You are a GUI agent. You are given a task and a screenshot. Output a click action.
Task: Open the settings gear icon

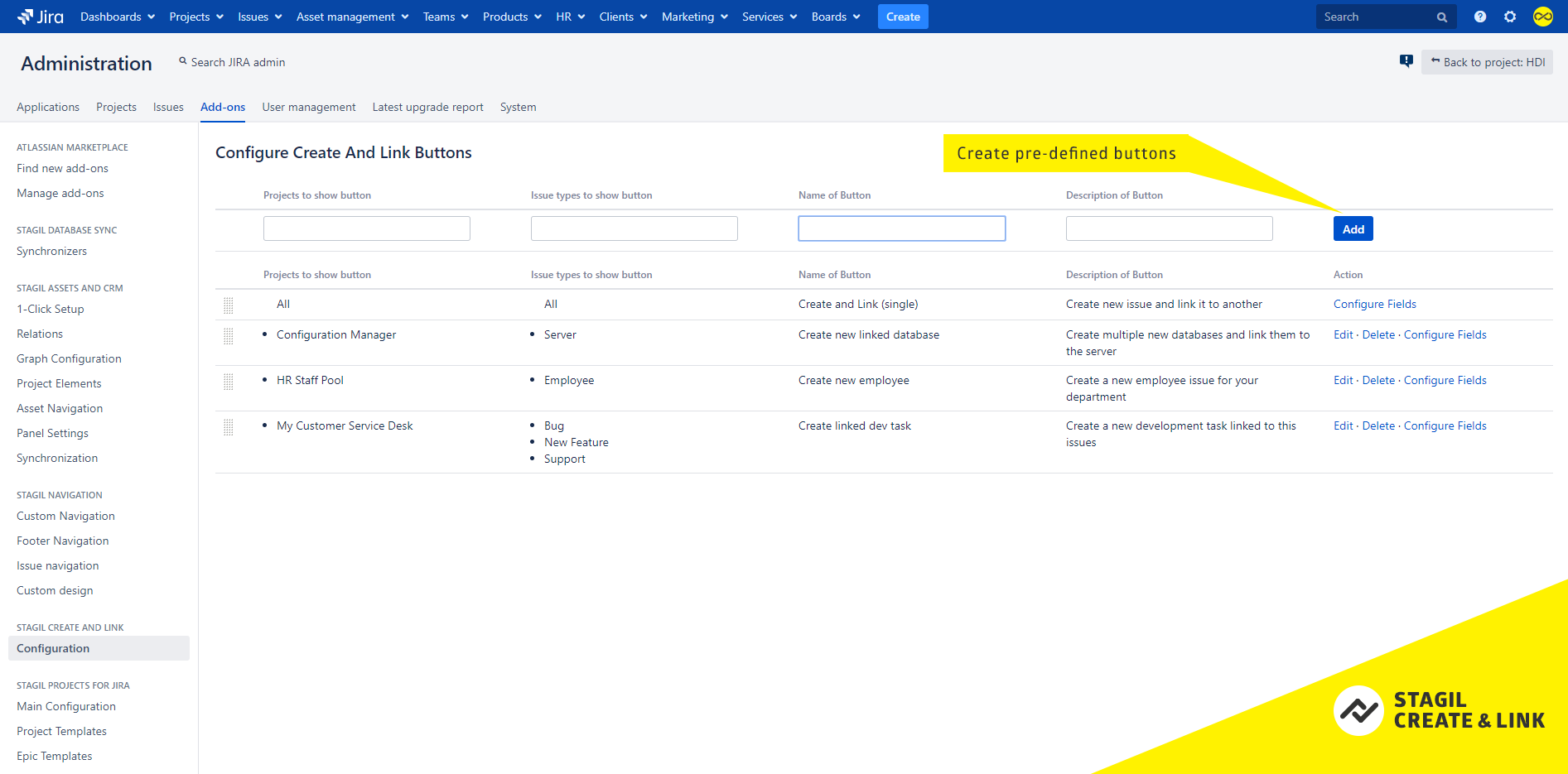[x=1510, y=17]
